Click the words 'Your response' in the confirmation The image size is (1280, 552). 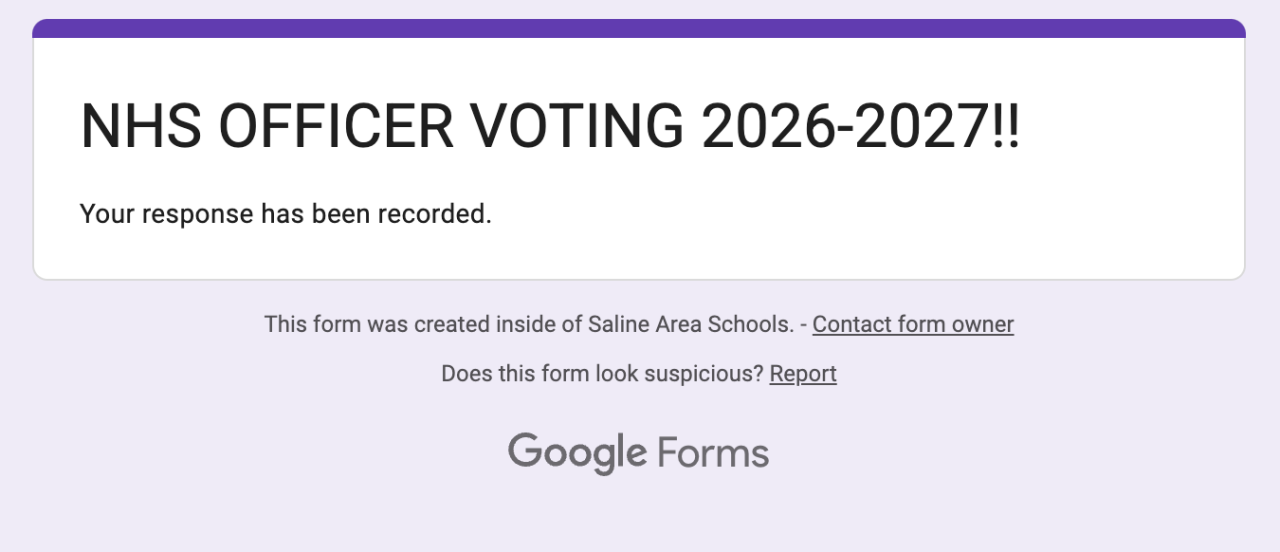[167, 214]
